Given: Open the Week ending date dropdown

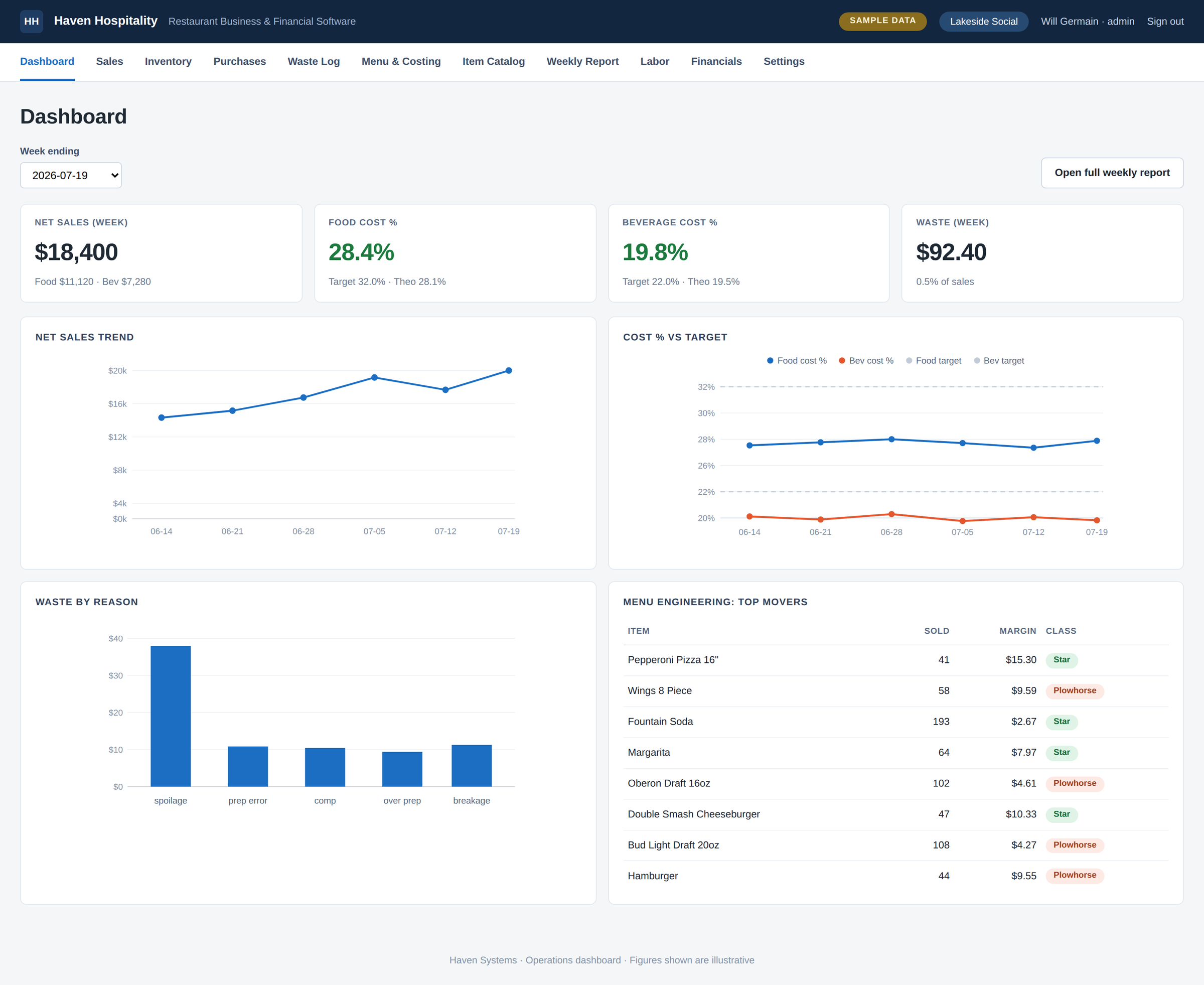Looking at the screenshot, I should (71, 175).
